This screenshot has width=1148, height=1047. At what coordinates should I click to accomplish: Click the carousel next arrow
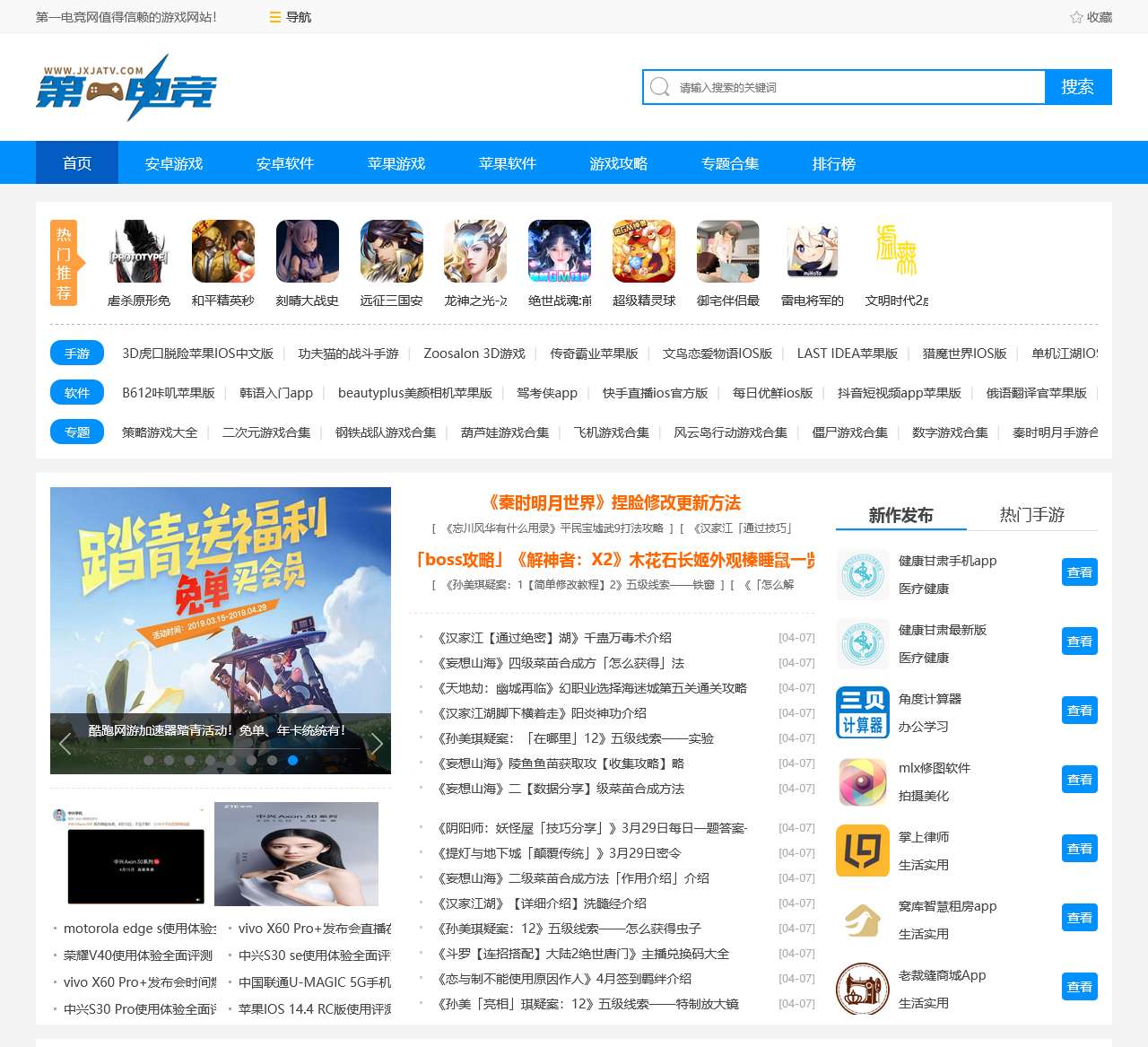(x=377, y=744)
